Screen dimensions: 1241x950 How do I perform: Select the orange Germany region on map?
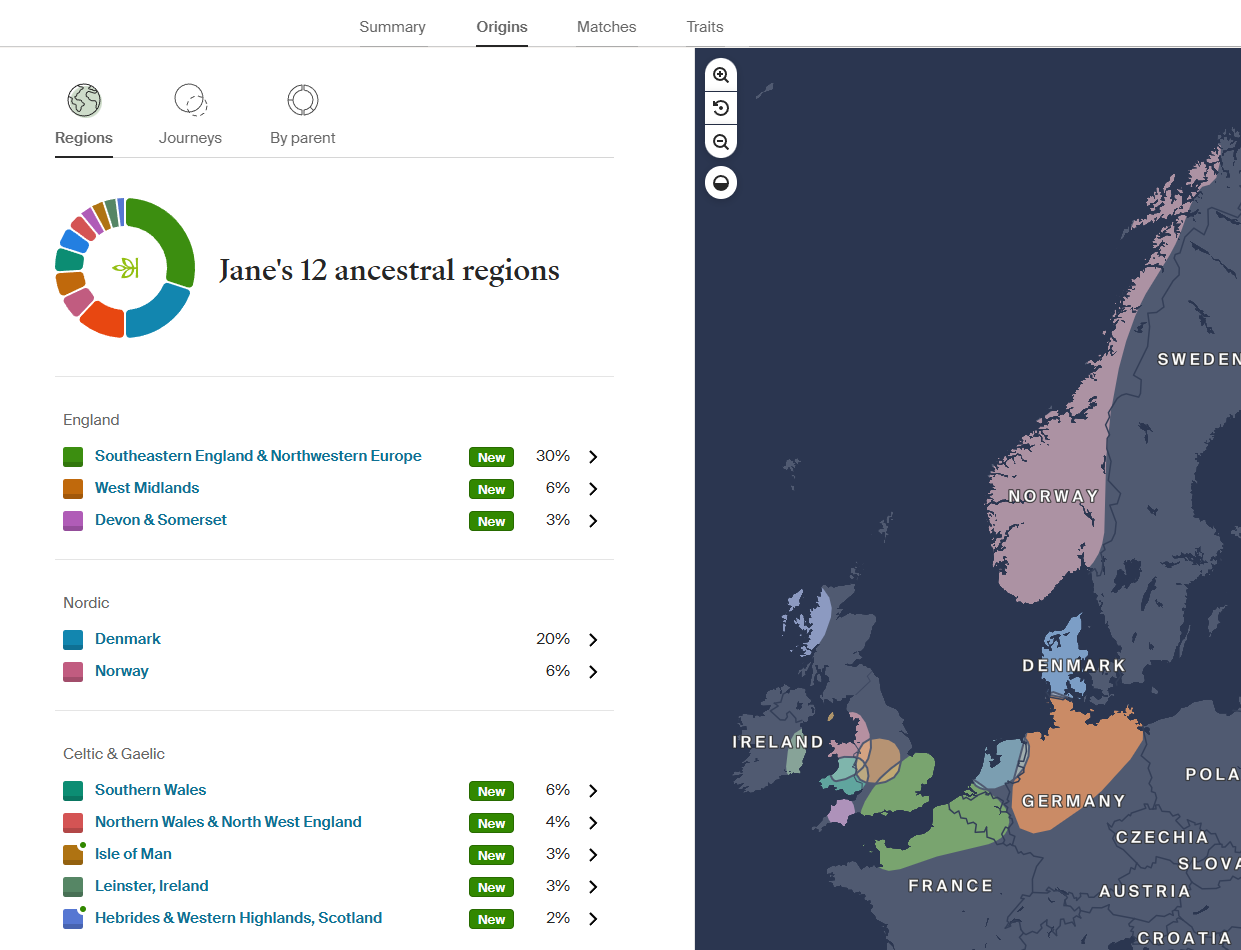coord(1075,760)
